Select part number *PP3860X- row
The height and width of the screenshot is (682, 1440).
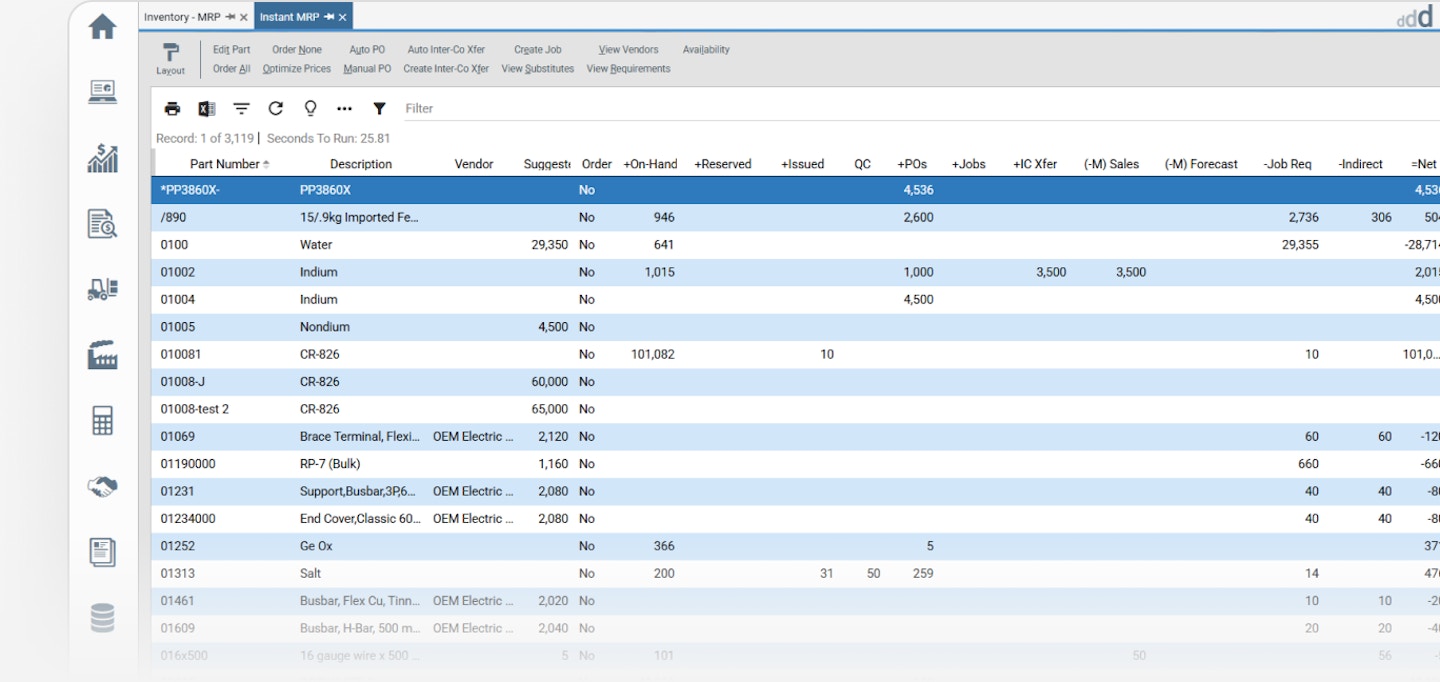tap(796, 190)
